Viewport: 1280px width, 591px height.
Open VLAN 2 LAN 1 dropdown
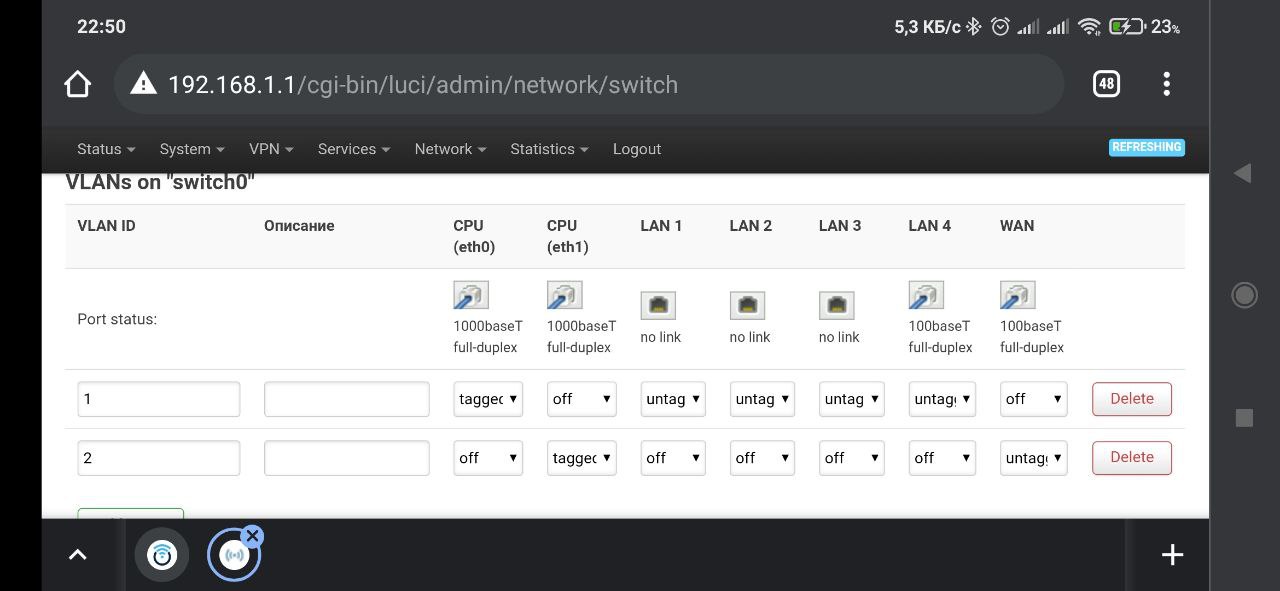[673, 458]
